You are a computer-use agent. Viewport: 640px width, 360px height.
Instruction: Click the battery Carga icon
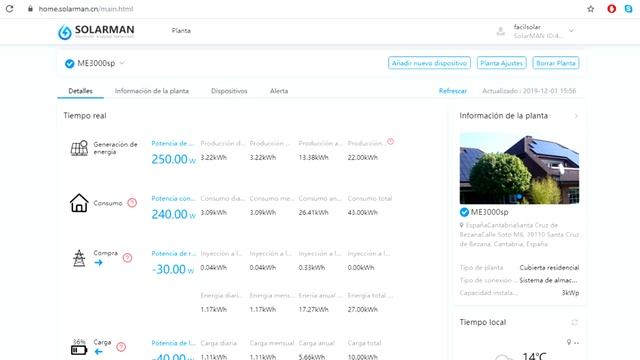79,350
